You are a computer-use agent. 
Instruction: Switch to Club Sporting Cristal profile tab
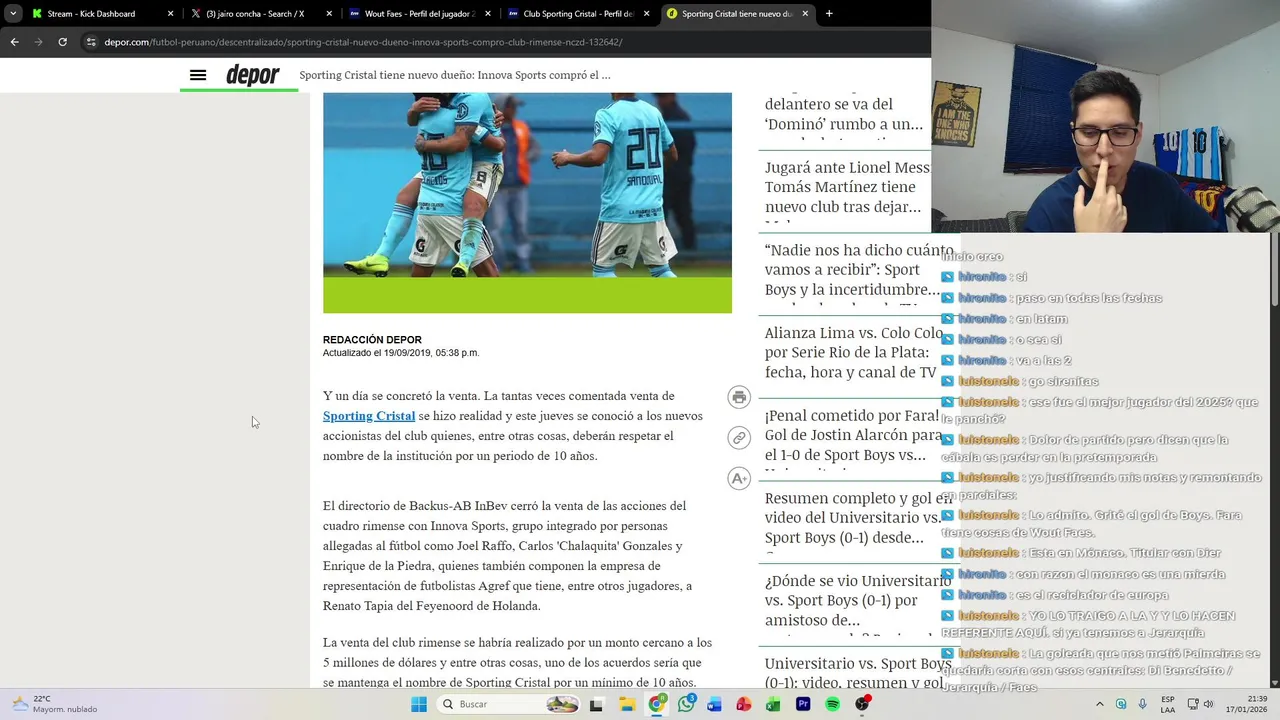point(578,14)
